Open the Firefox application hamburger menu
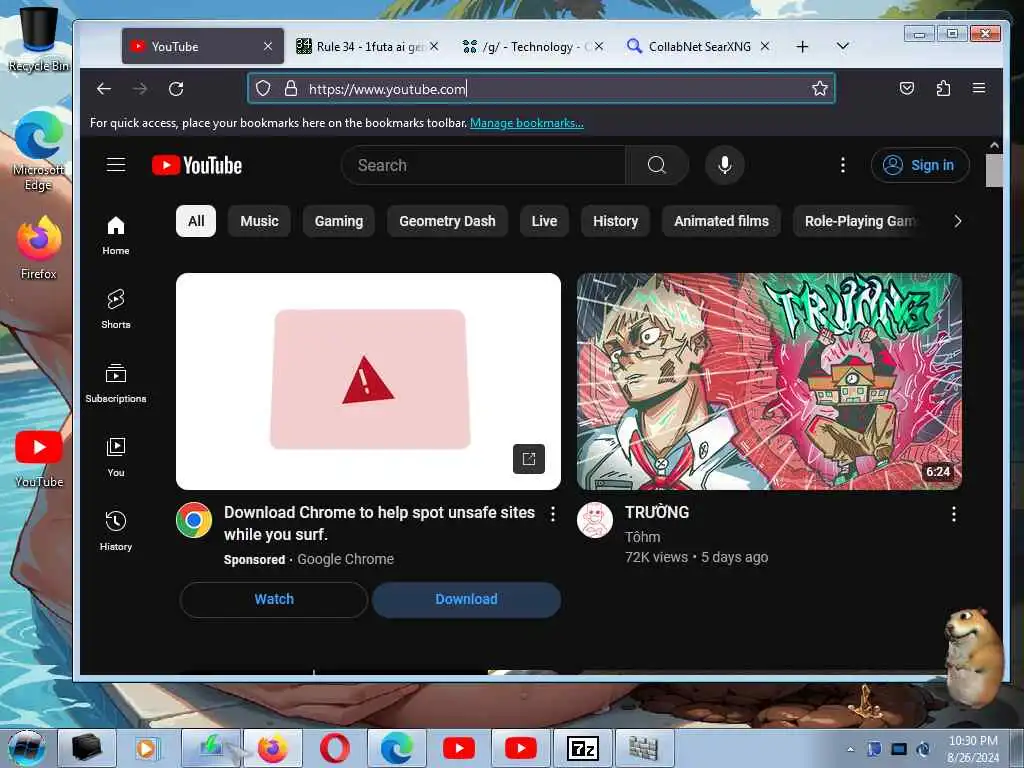1024x768 pixels. click(x=978, y=88)
